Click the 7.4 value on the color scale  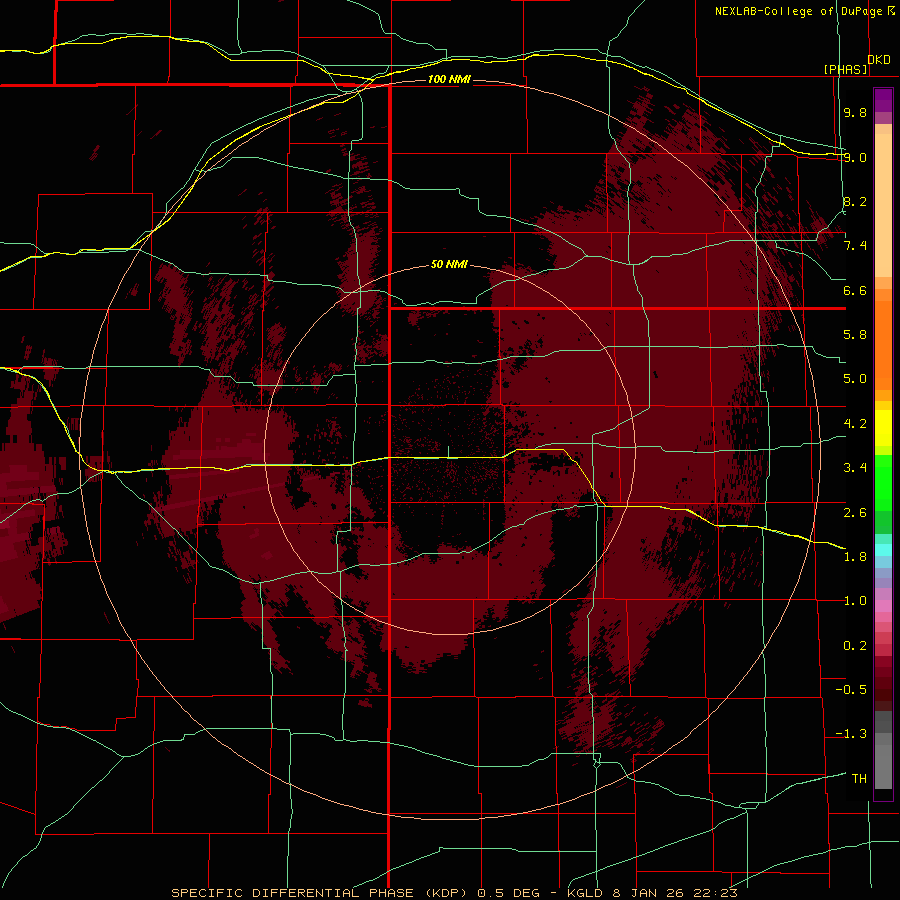855,246
